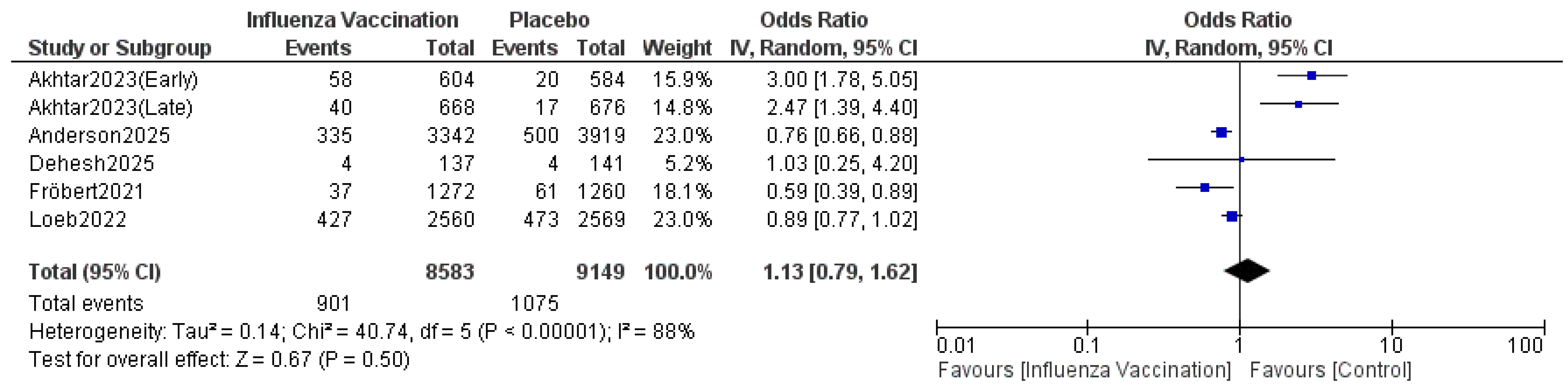Click the "Favours [Influenza Vaccination]" axis label
This screenshot has width=1568, height=389.
tap(1084, 370)
